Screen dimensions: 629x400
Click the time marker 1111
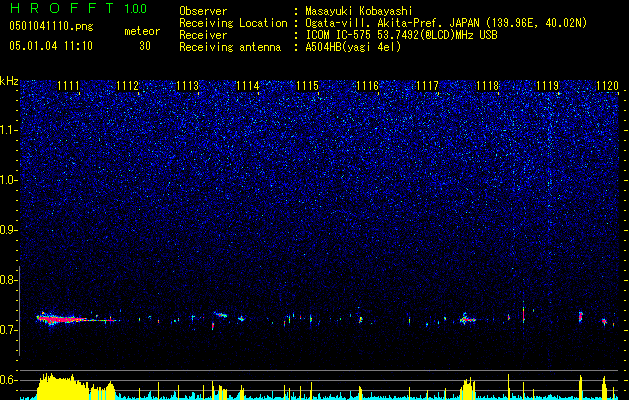tap(68, 85)
